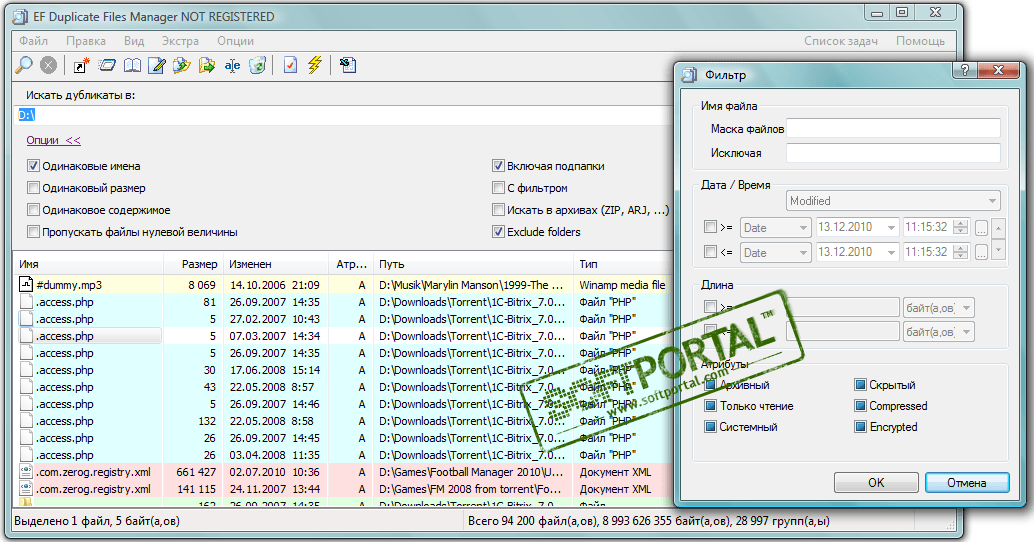This screenshot has width=1034, height=542.
Task: Toggle the Exclude folders checkbox
Action: 499,231
